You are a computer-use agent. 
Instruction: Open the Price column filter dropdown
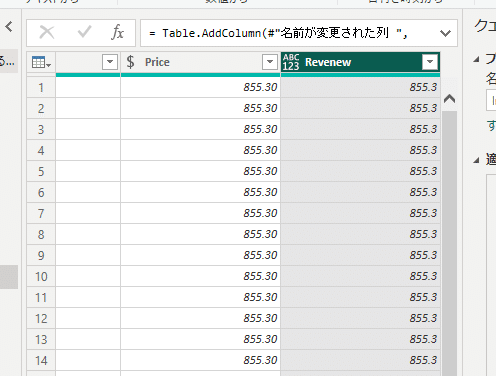[x=270, y=62]
